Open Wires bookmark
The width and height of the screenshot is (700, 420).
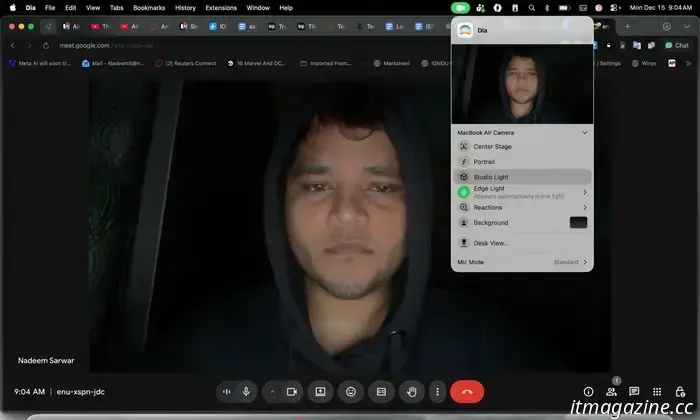pos(644,63)
